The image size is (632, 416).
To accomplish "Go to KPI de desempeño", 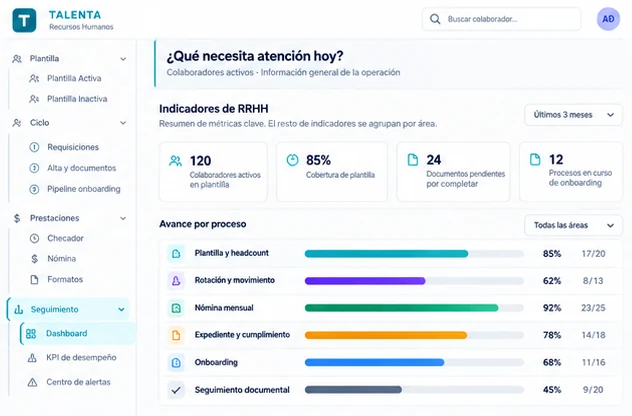I will tap(81, 358).
